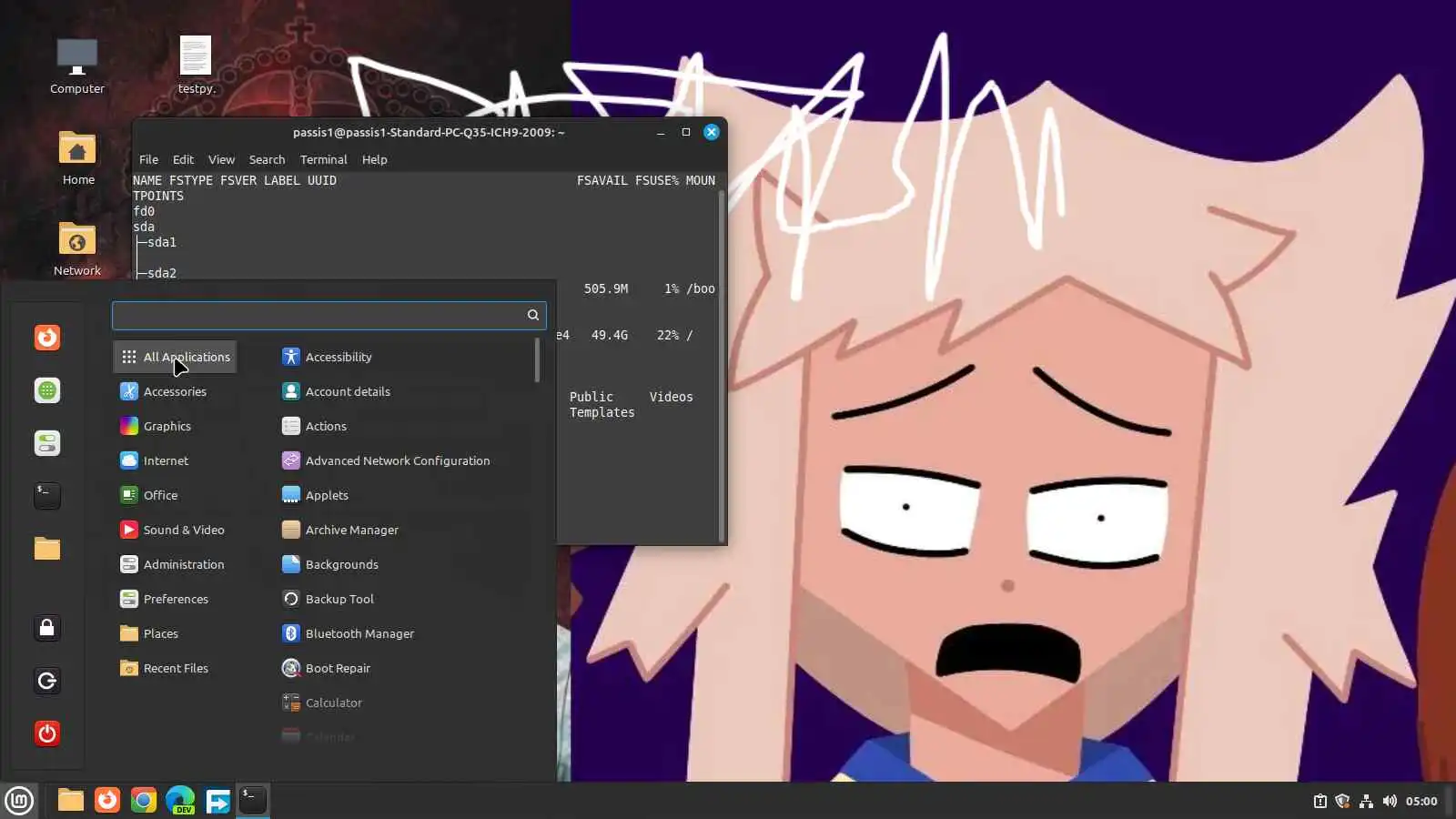The width and height of the screenshot is (1456, 819).
Task: Click the terminal title bar text
Action: tap(429, 132)
